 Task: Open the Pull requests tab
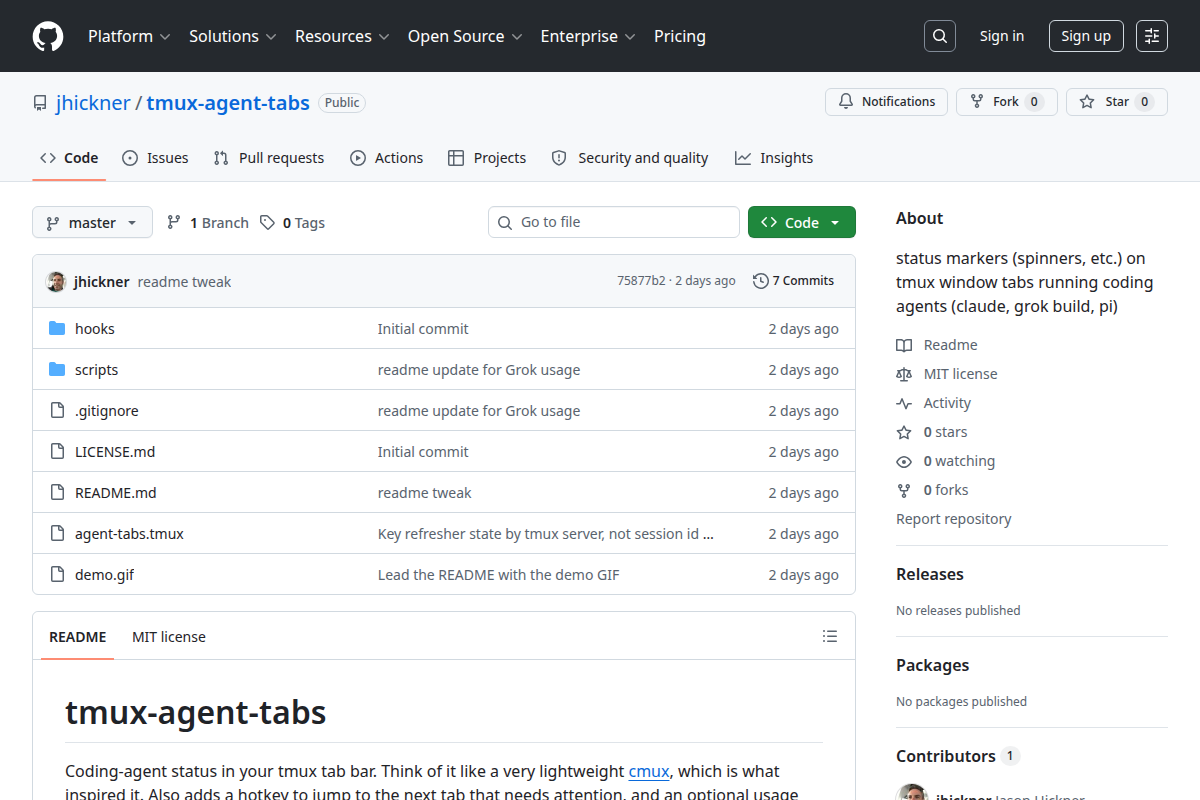point(269,158)
